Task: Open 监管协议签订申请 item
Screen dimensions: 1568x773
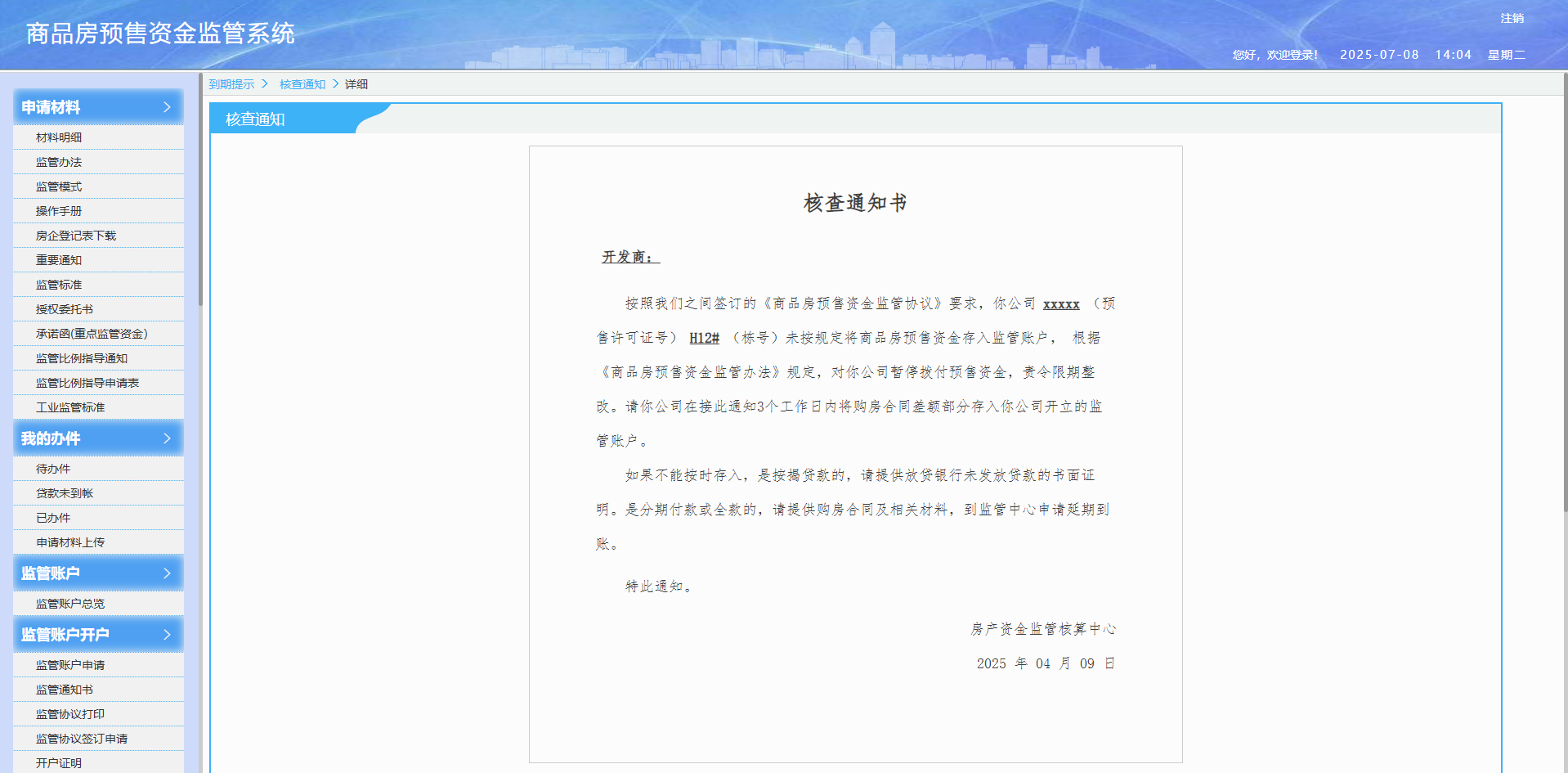Action: [82, 739]
